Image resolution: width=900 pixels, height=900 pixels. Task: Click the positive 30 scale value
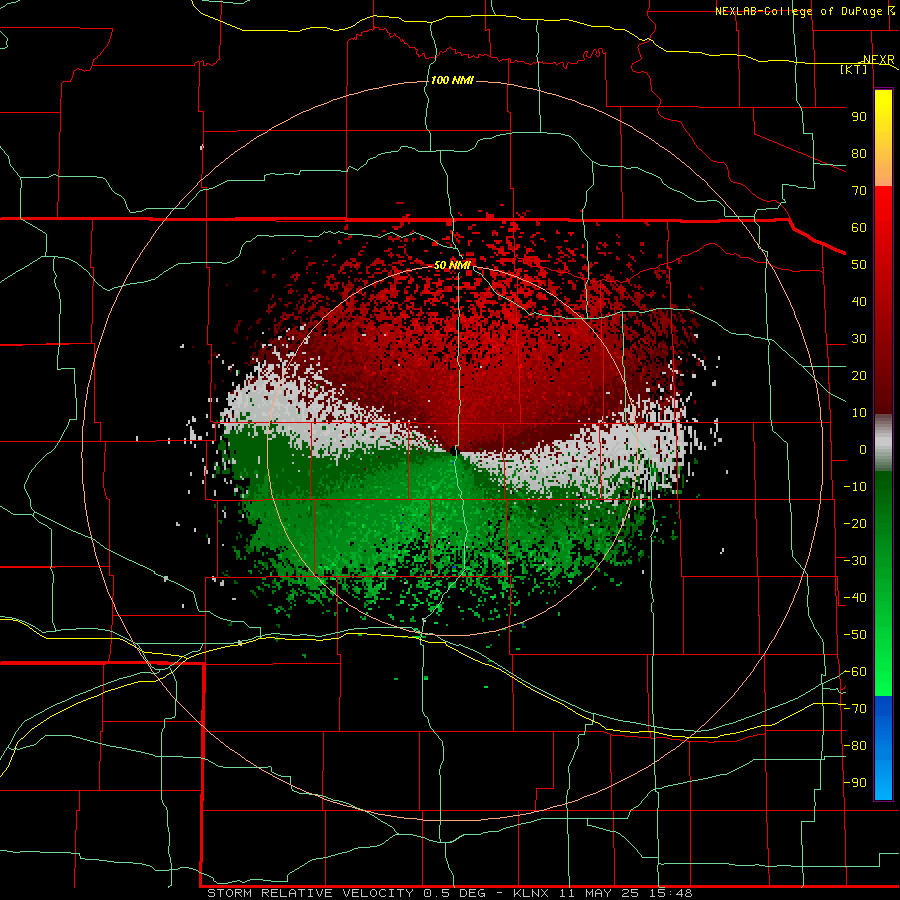(x=859, y=339)
